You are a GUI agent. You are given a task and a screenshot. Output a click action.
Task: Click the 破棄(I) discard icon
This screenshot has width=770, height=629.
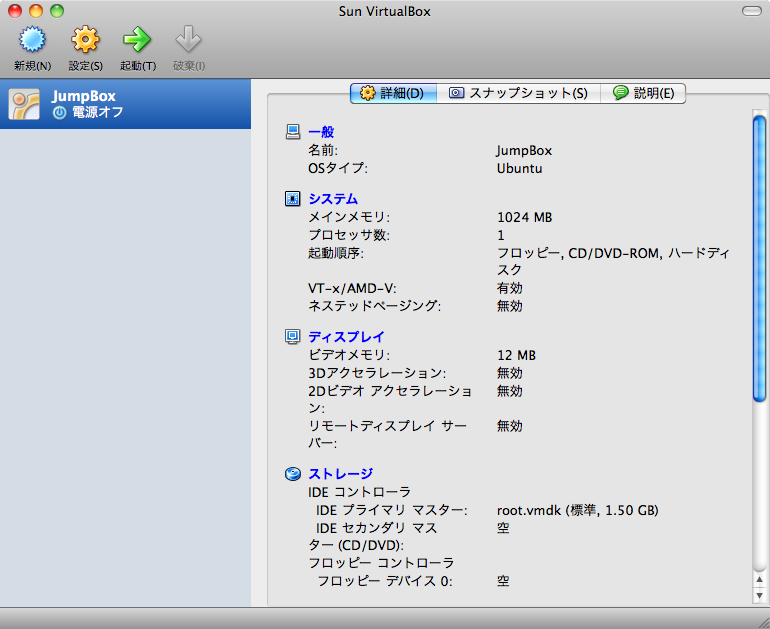(189, 39)
